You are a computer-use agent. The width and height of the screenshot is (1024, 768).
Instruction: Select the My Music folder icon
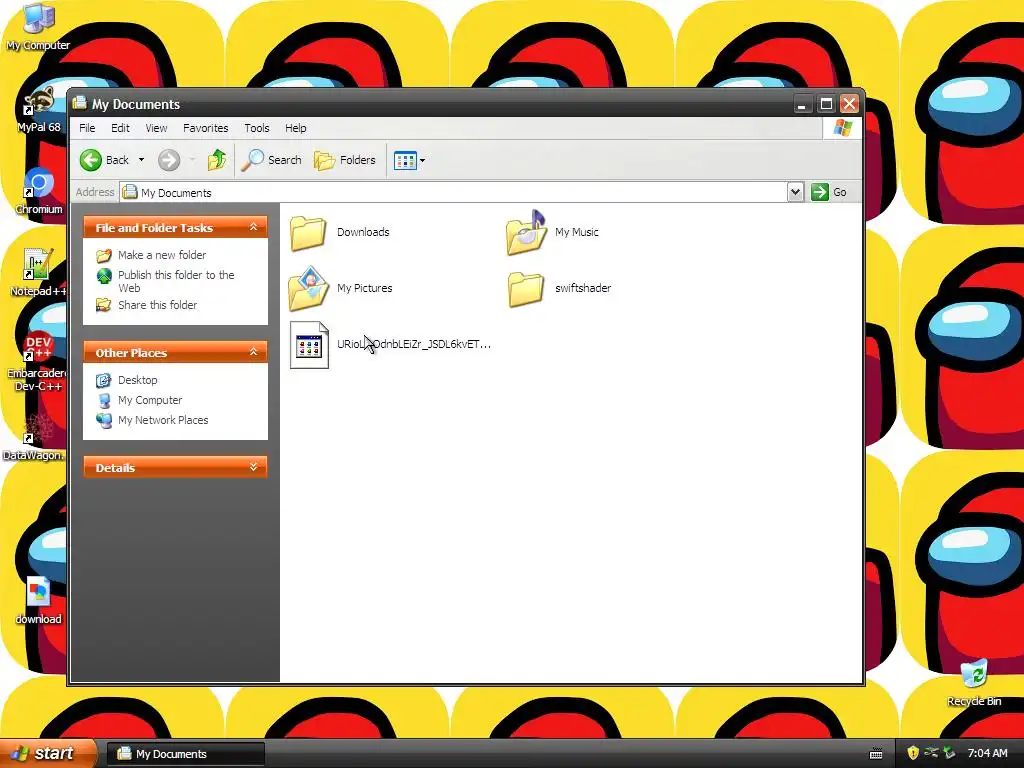click(526, 232)
